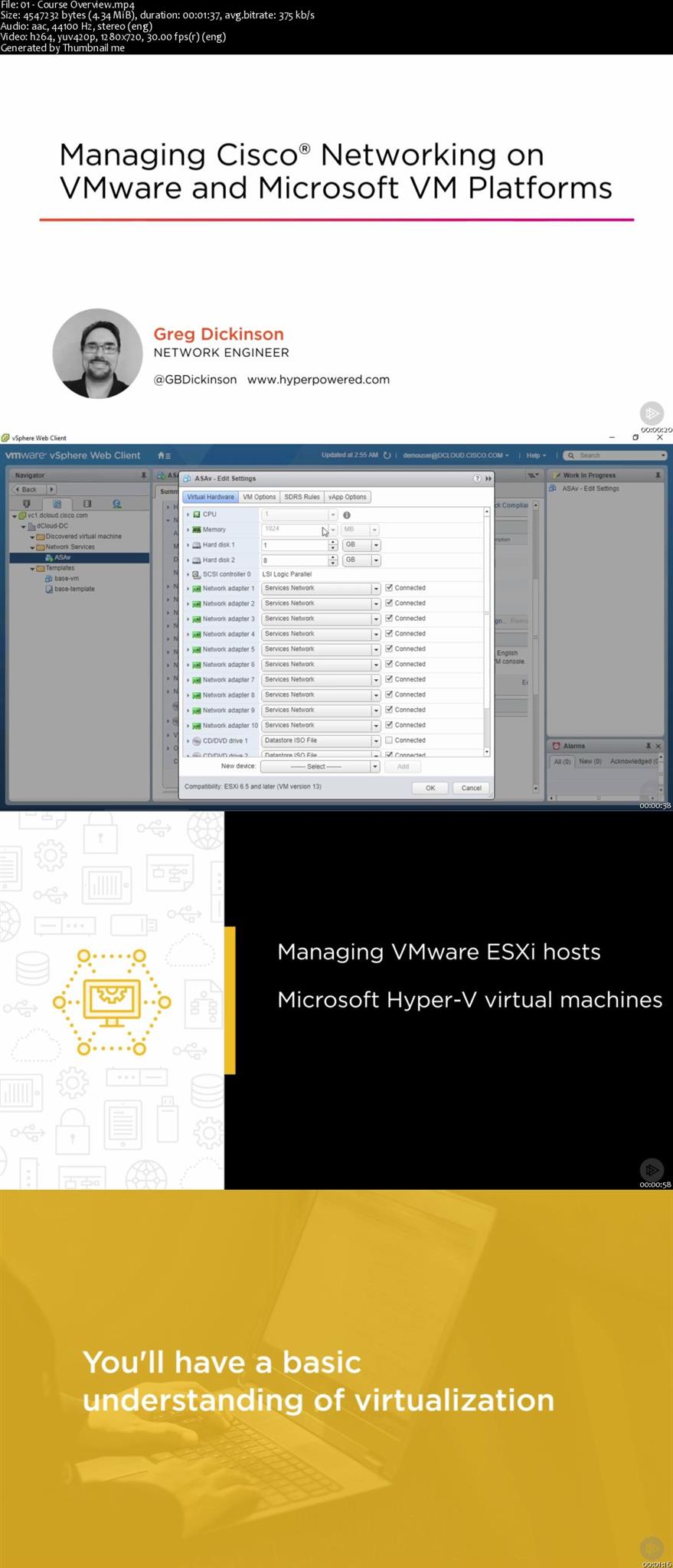Image resolution: width=673 pixels, height=1568 pixels.
Task: Select the Alarms All (0) tab
Action: click(x=562, y=762)
